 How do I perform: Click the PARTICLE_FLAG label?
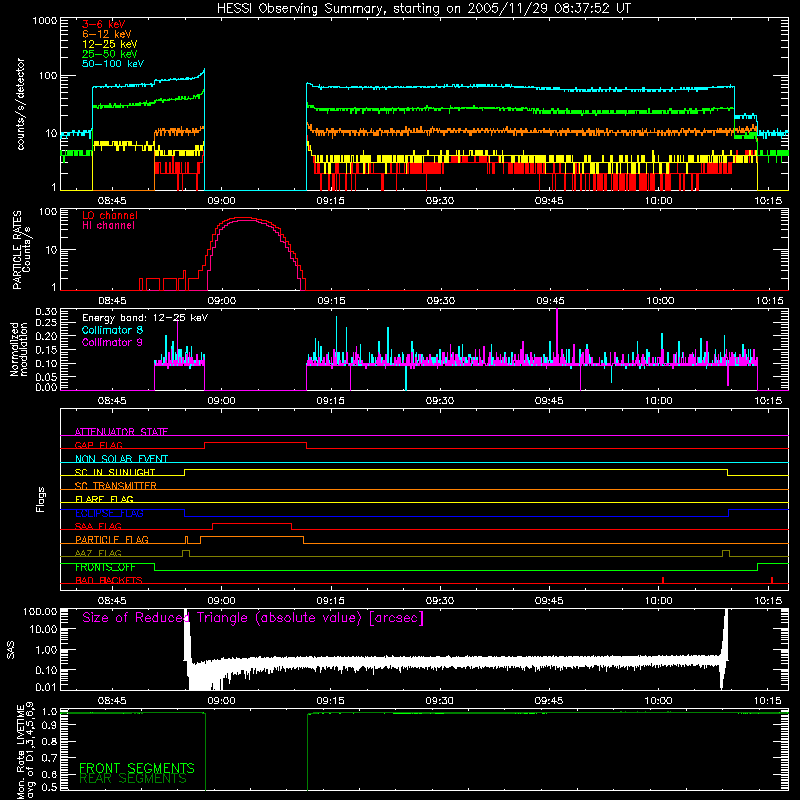[112, 539]
